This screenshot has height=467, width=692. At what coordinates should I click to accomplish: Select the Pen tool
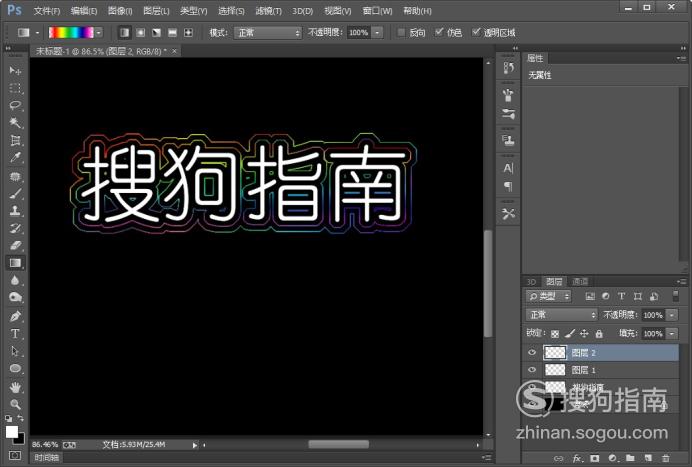(15, 316)
